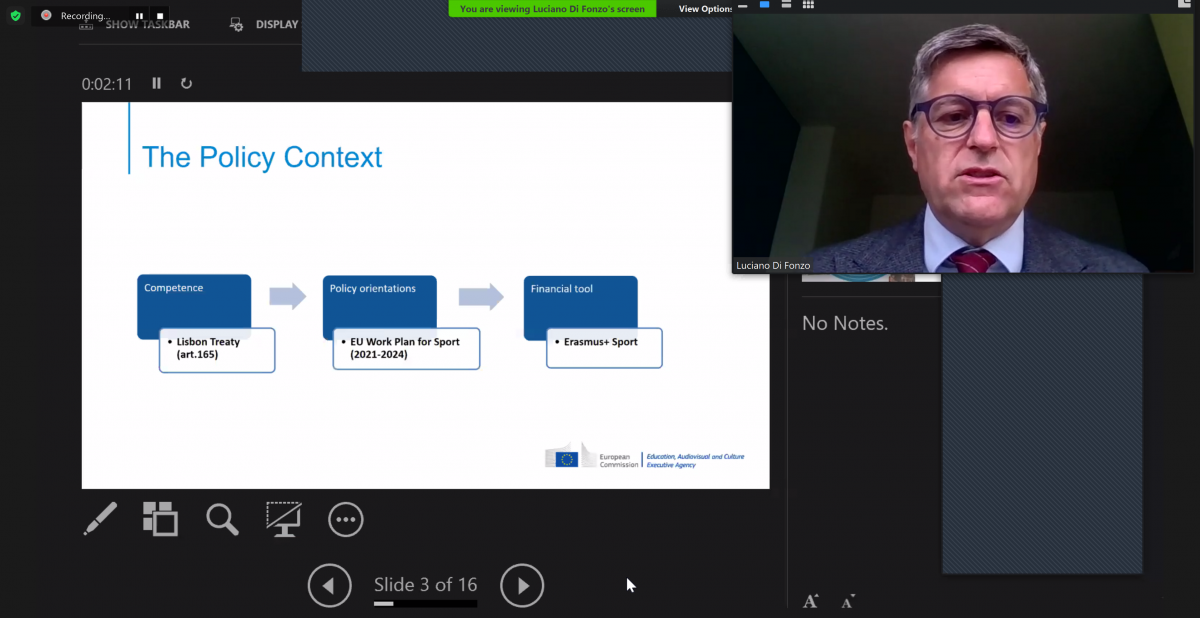The image size is (1200, 618).
Task: Go to the previous slide
Action: point(330,586)
